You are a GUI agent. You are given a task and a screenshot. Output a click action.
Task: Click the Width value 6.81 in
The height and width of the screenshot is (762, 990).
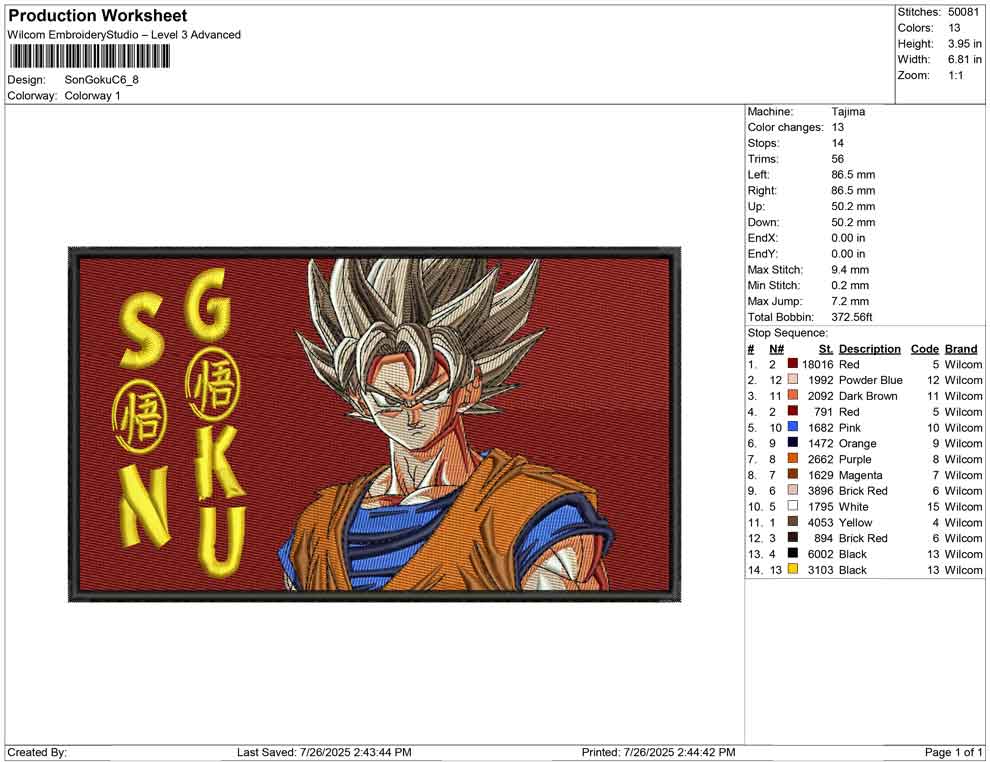tap(965, 59)
